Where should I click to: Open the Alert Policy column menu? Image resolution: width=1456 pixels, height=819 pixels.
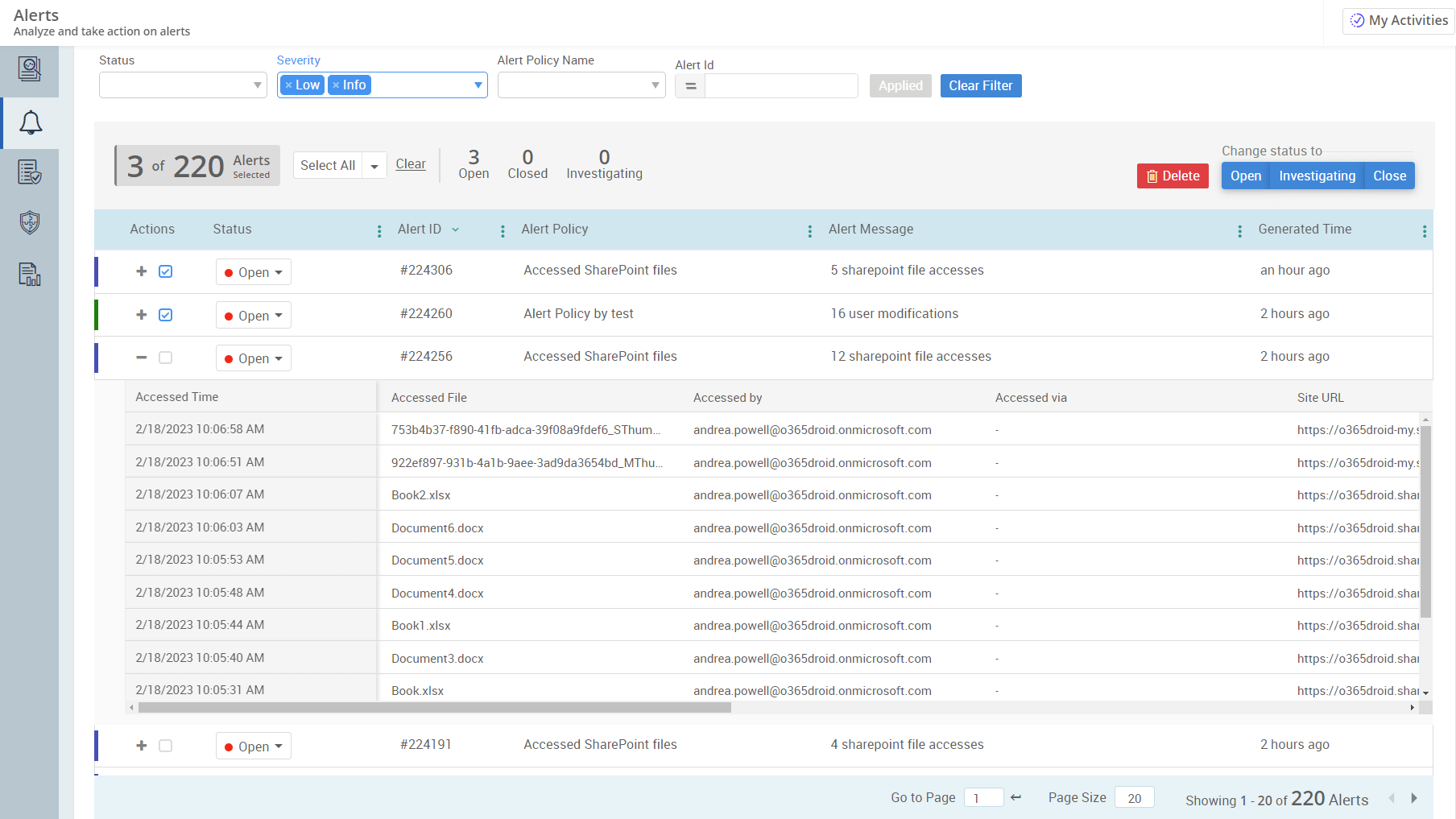pyautogui.click(x=809, y=230)
